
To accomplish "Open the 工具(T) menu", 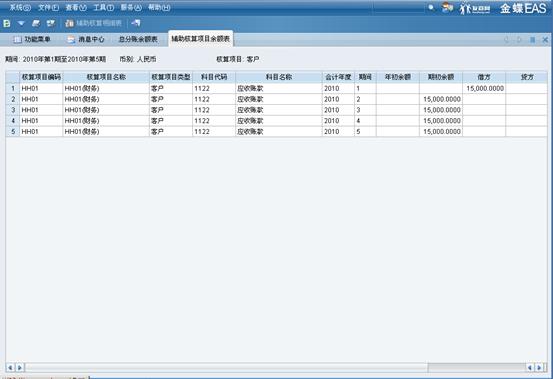I will point(103,7).
